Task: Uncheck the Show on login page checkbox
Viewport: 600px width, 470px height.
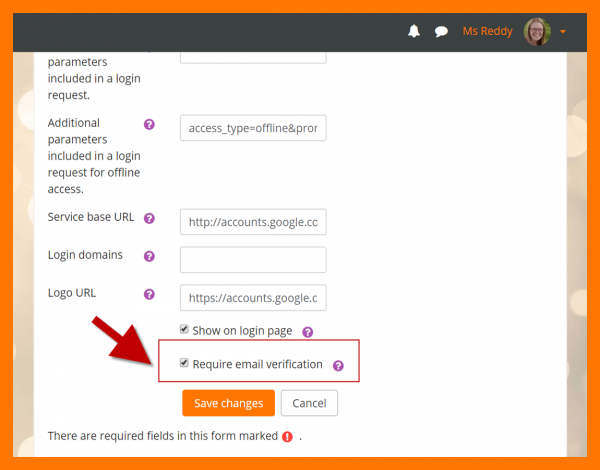Action: click(x=184, y=330)
